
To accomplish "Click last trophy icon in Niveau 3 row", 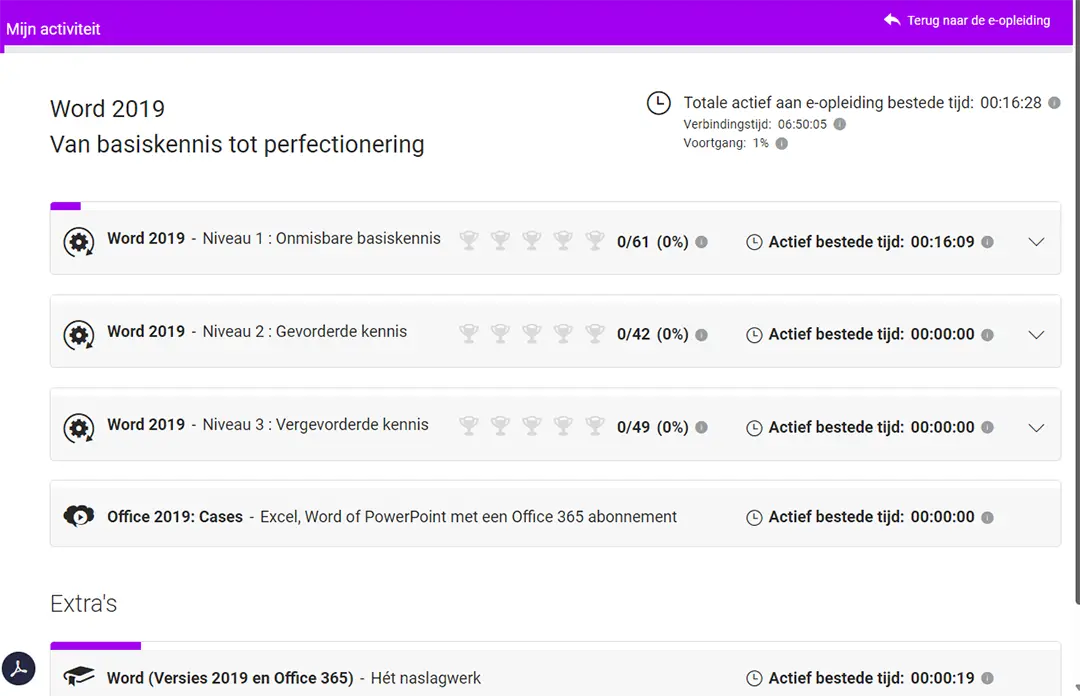I will pyautogui.click(x=595, y=426).
